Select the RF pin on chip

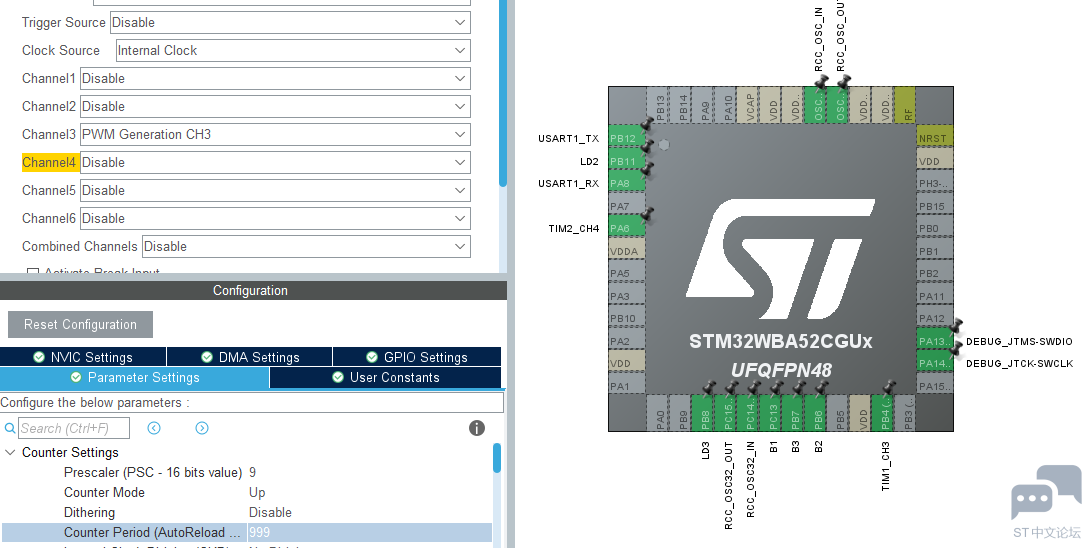pos(907,105)
